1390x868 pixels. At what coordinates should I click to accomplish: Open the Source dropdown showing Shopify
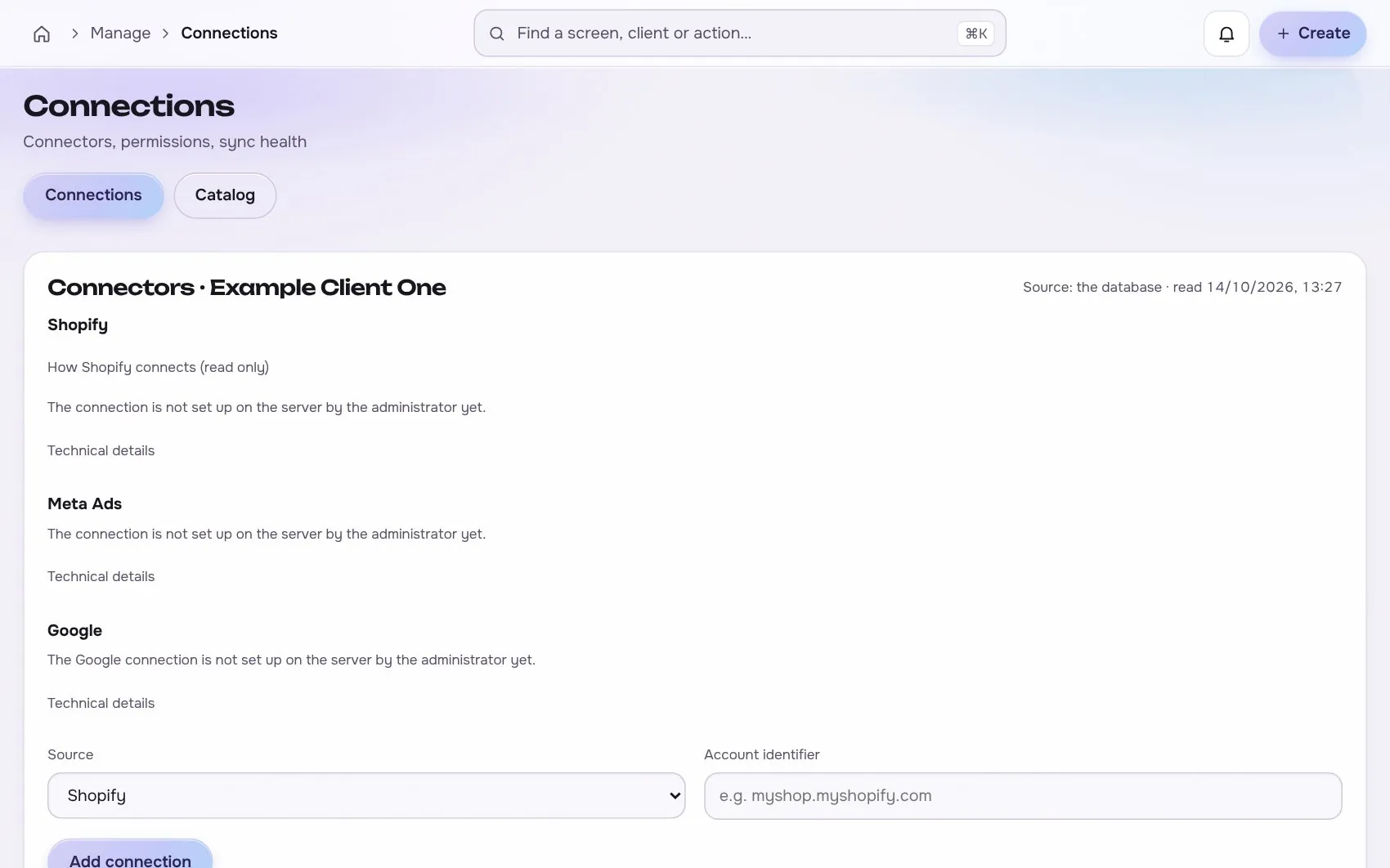tap(366, 795)
